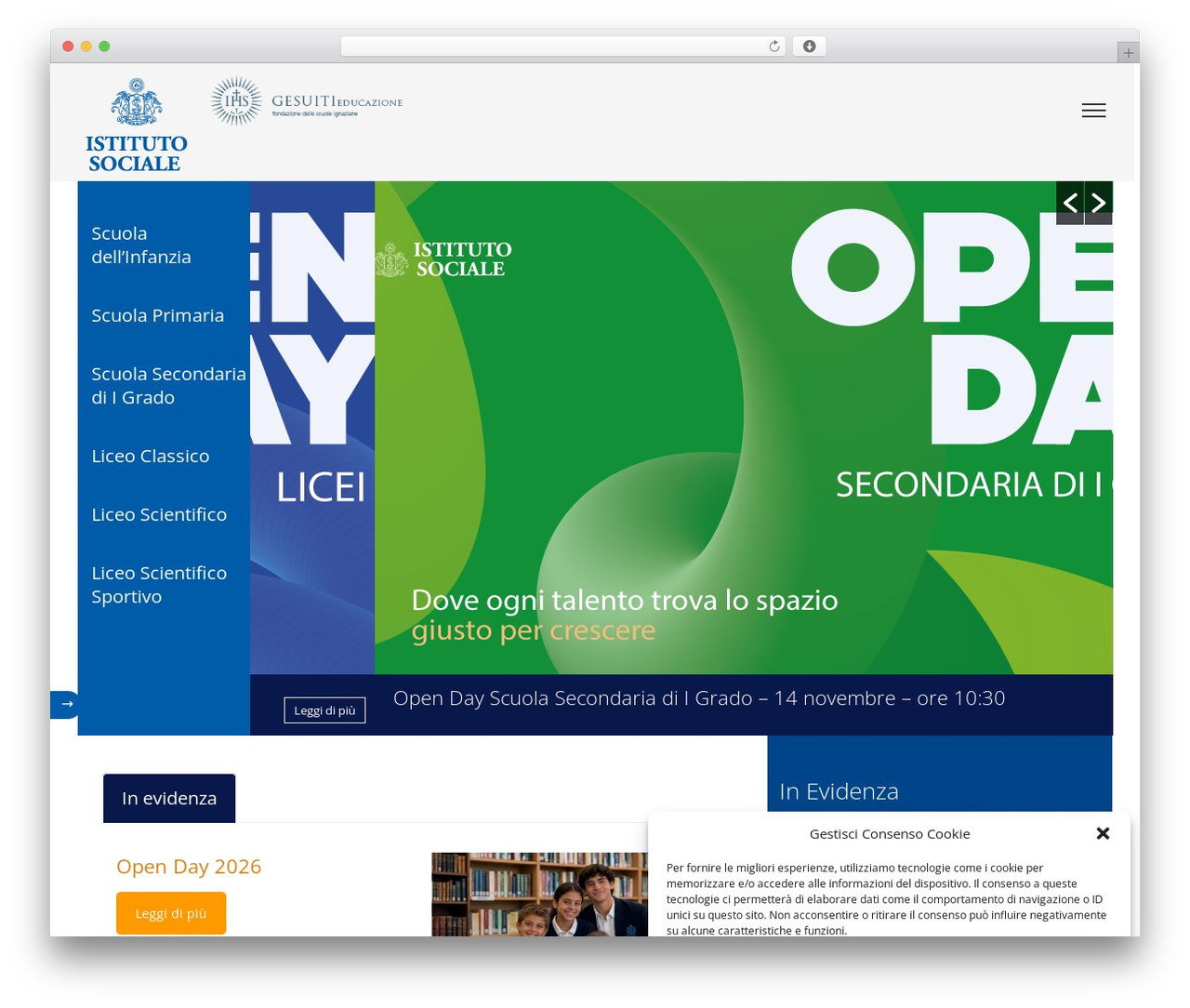Close the cookie consent dialog
The image size is (1190, 1008).
(1103, 833)
